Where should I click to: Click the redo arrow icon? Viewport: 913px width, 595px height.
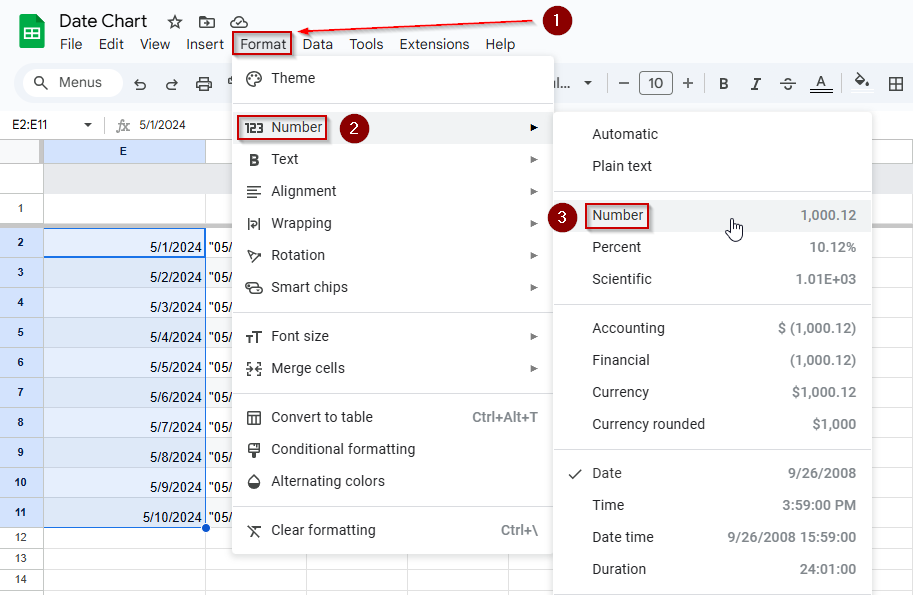point(171,84)
